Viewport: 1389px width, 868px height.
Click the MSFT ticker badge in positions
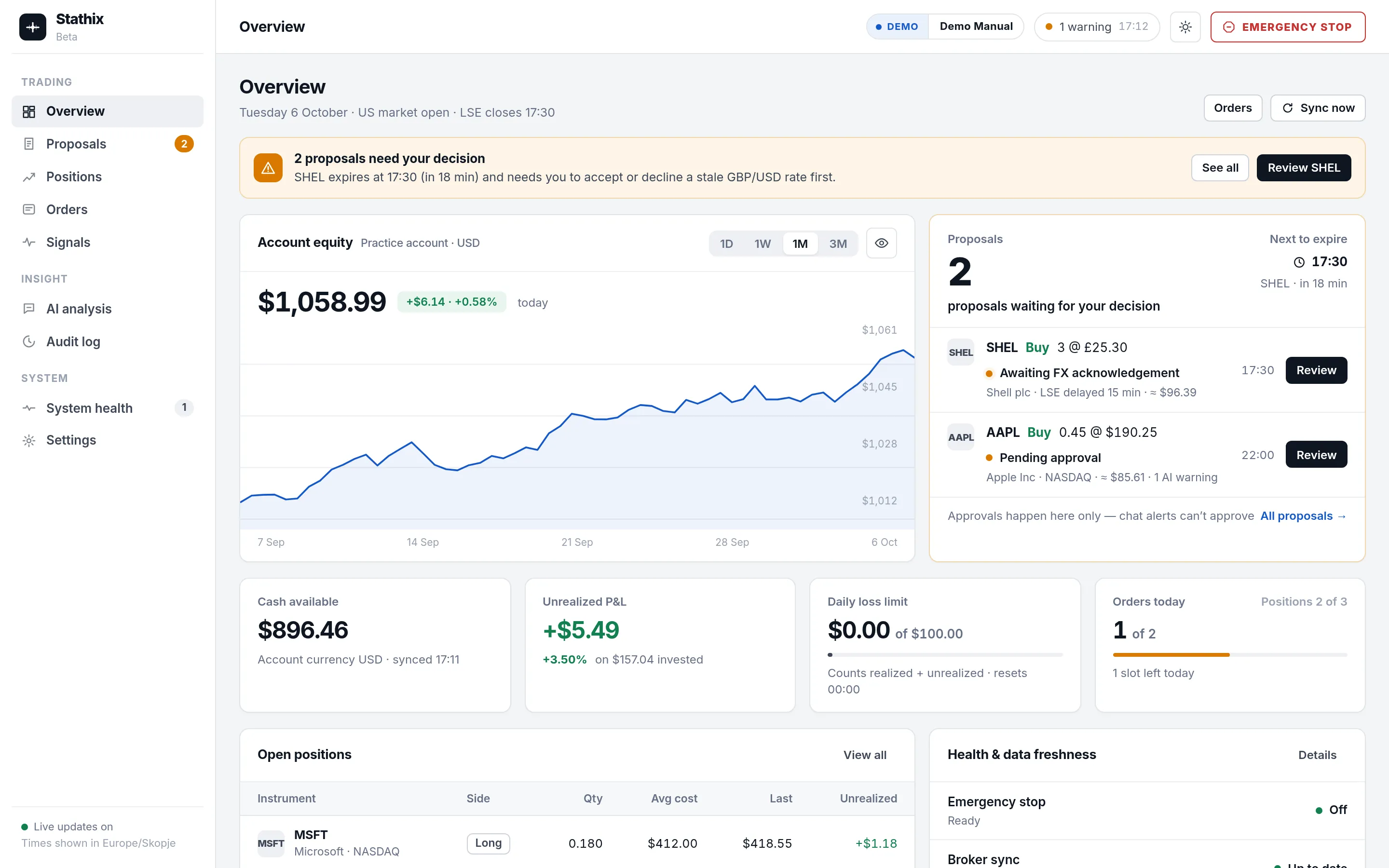click(x=271, y=843)
